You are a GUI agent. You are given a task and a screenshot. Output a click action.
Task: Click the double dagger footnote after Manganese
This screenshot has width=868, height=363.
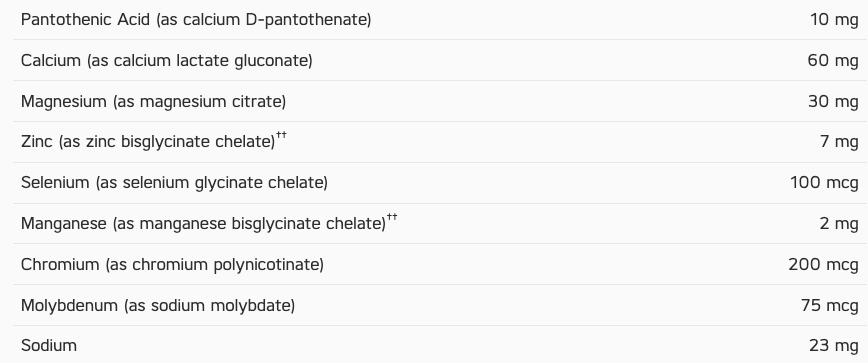coord(392,217)
